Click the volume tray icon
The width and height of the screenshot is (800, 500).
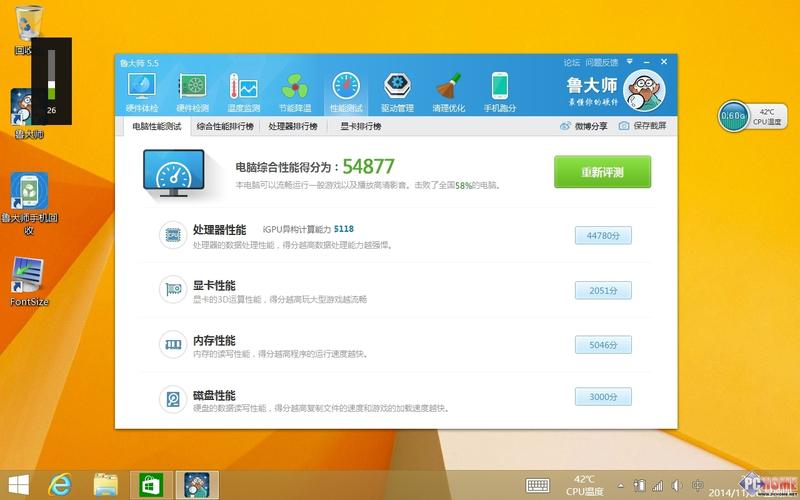677,486
